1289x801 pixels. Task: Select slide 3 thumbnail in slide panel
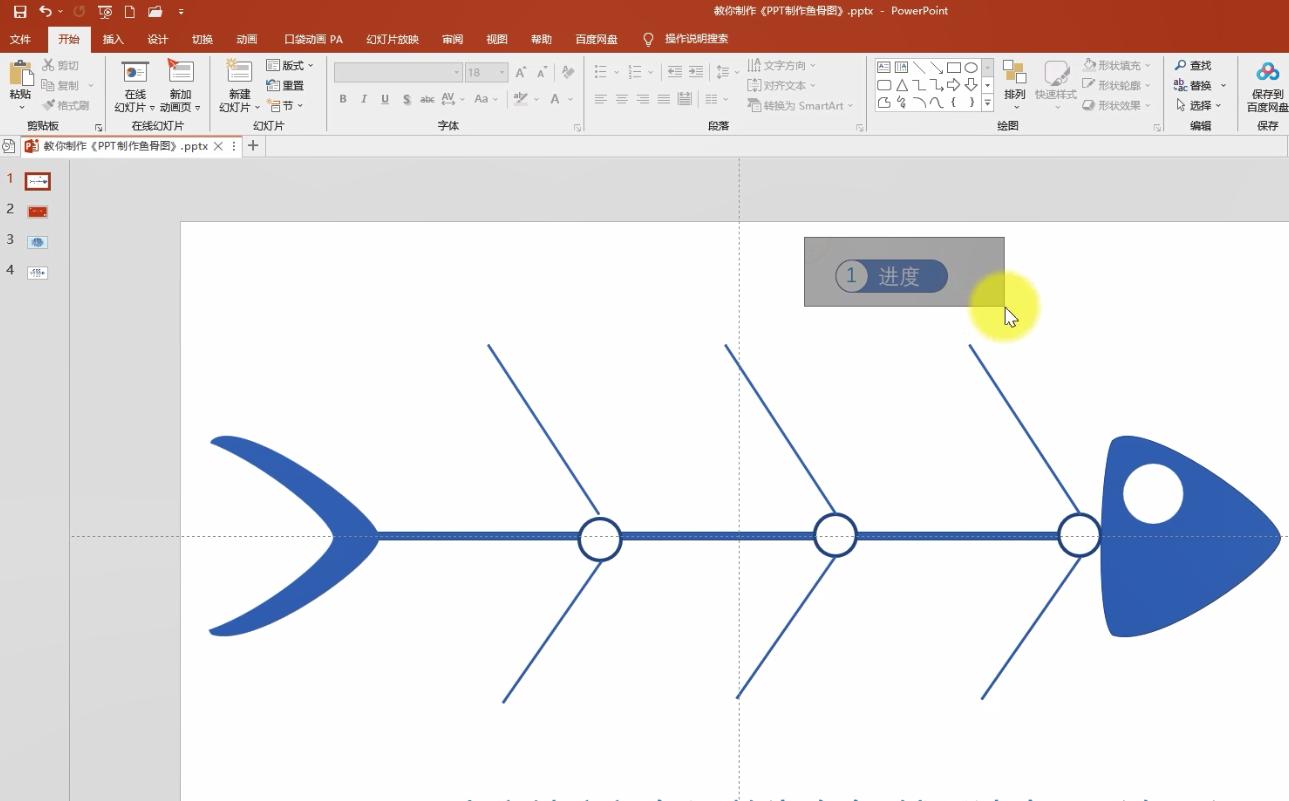(x=37, y=242)
